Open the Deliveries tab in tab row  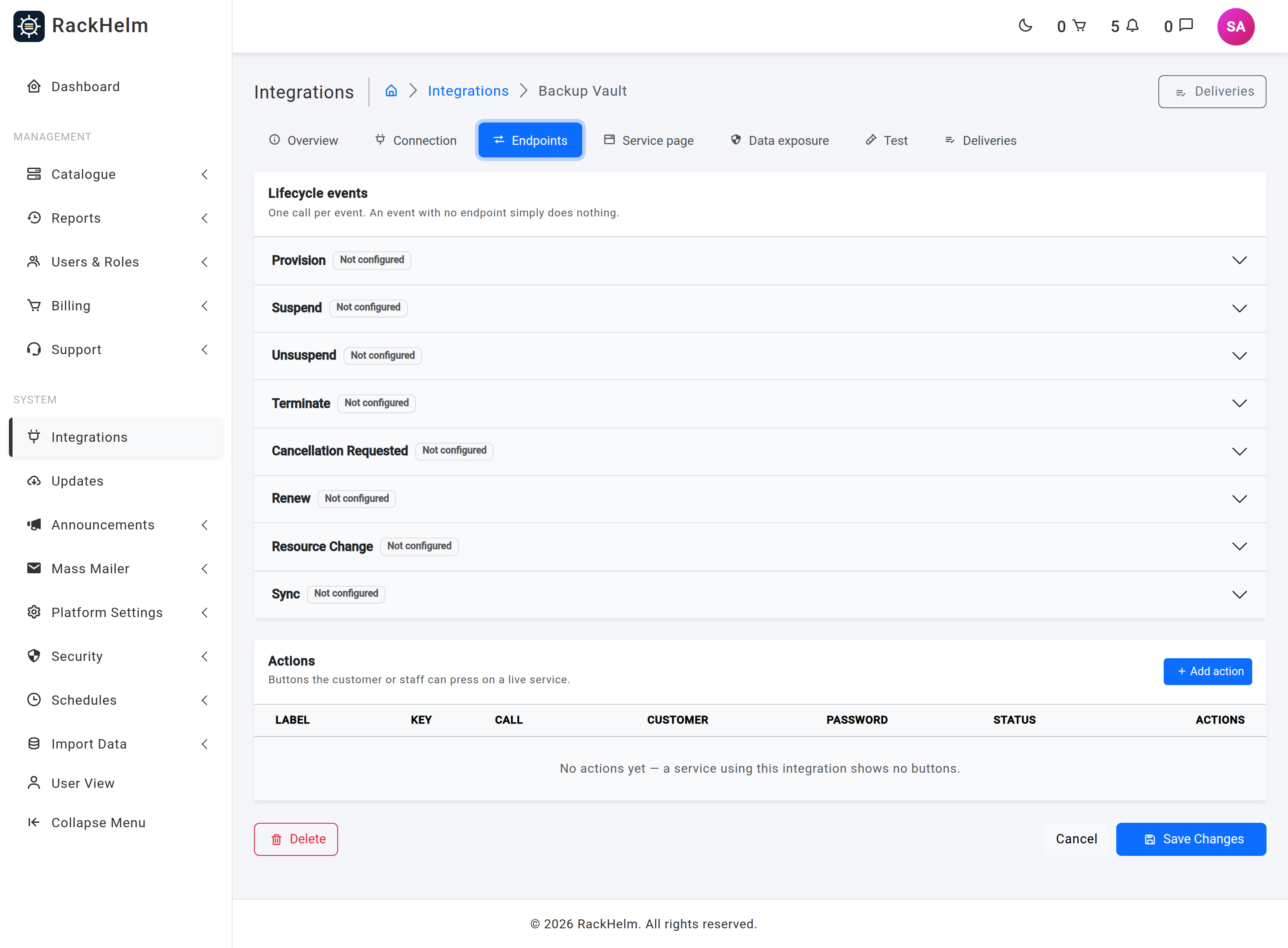point(980,140)
